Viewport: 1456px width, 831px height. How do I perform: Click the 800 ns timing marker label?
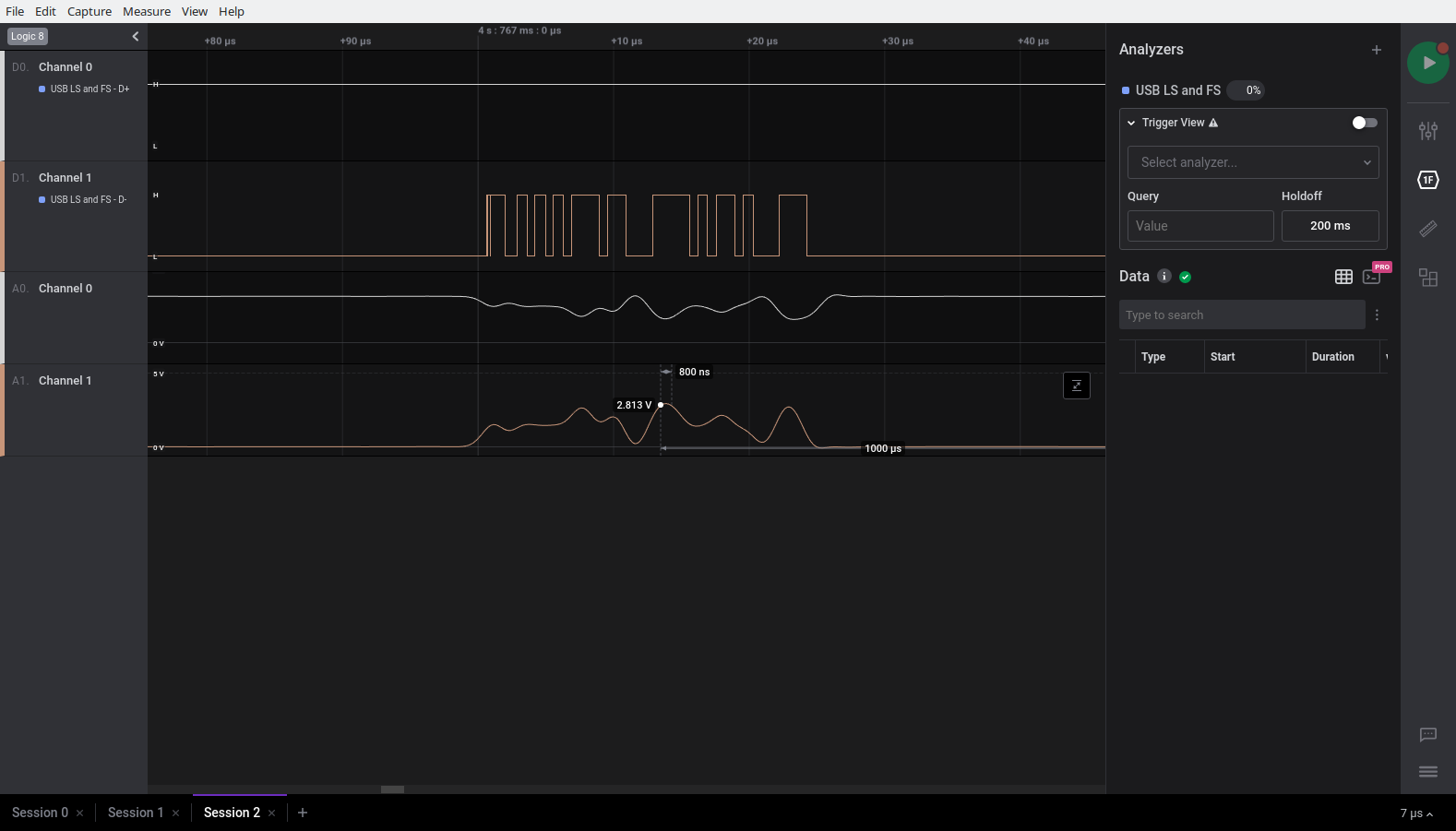click(695, 372)
